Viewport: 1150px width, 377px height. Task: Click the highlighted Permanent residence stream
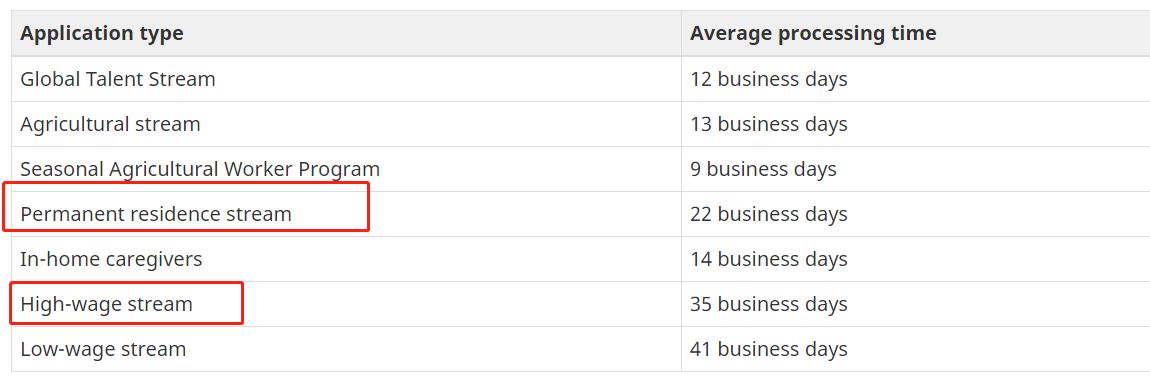[155, 214]
